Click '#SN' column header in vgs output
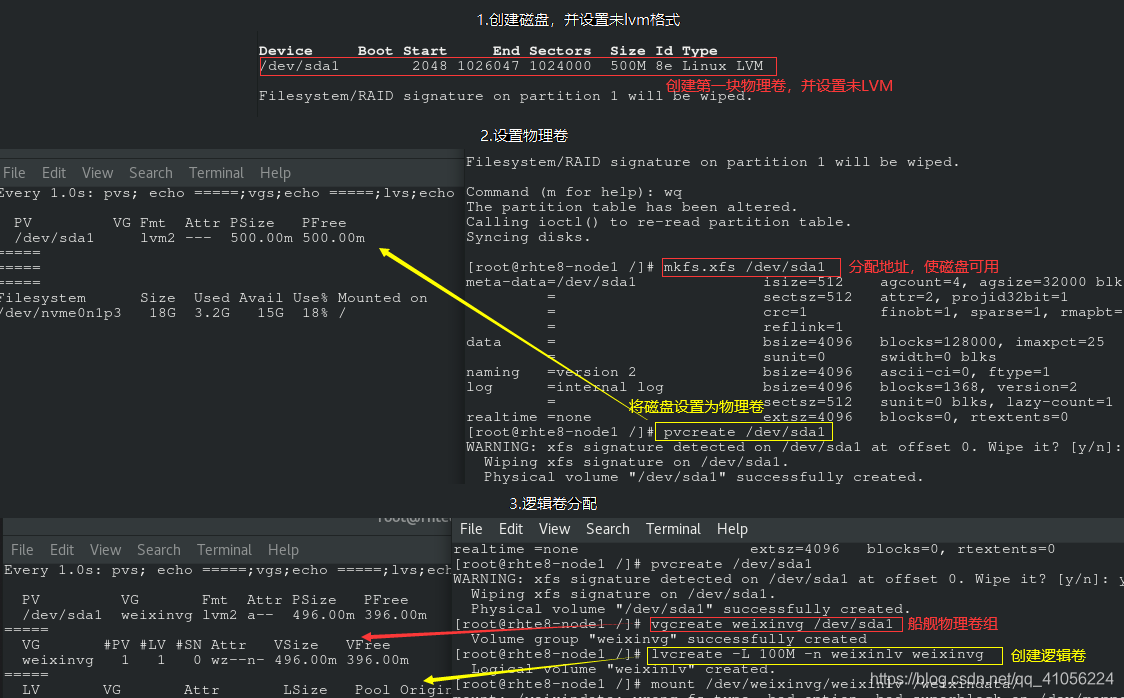The image size is (1124, 698). pos(189,645)
